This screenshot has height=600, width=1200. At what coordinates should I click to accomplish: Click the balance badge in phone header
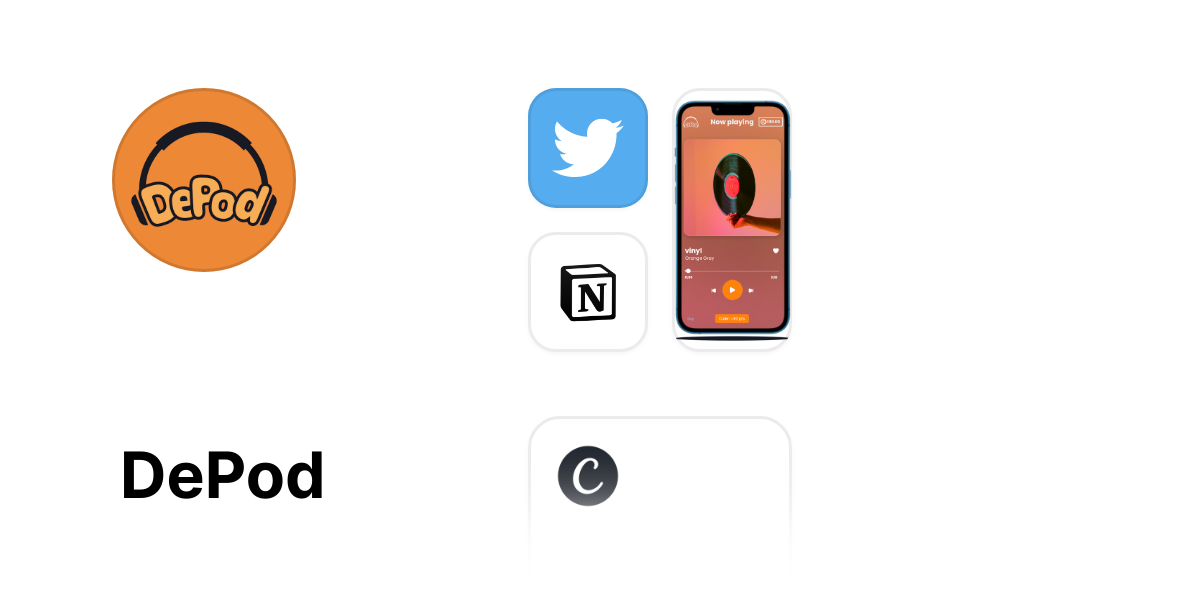coord(770,122)
